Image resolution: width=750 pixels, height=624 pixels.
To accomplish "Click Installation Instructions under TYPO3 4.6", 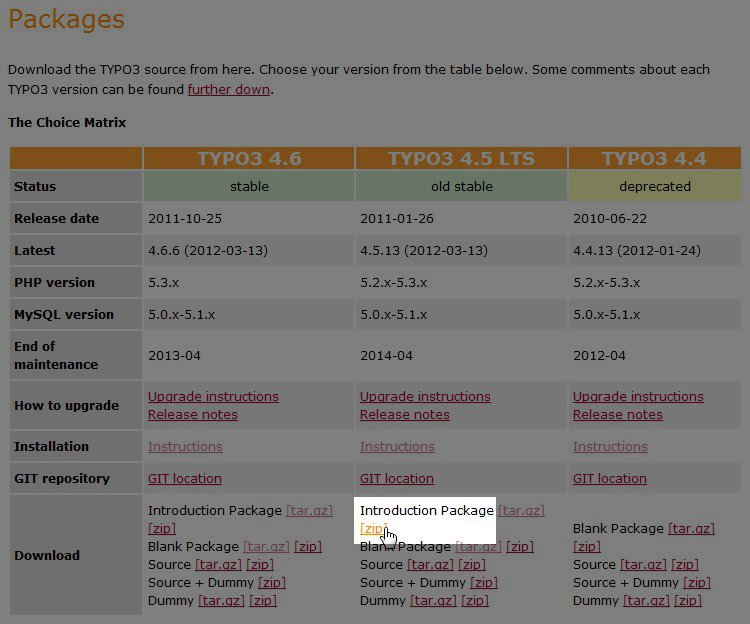I will [185, 447].
